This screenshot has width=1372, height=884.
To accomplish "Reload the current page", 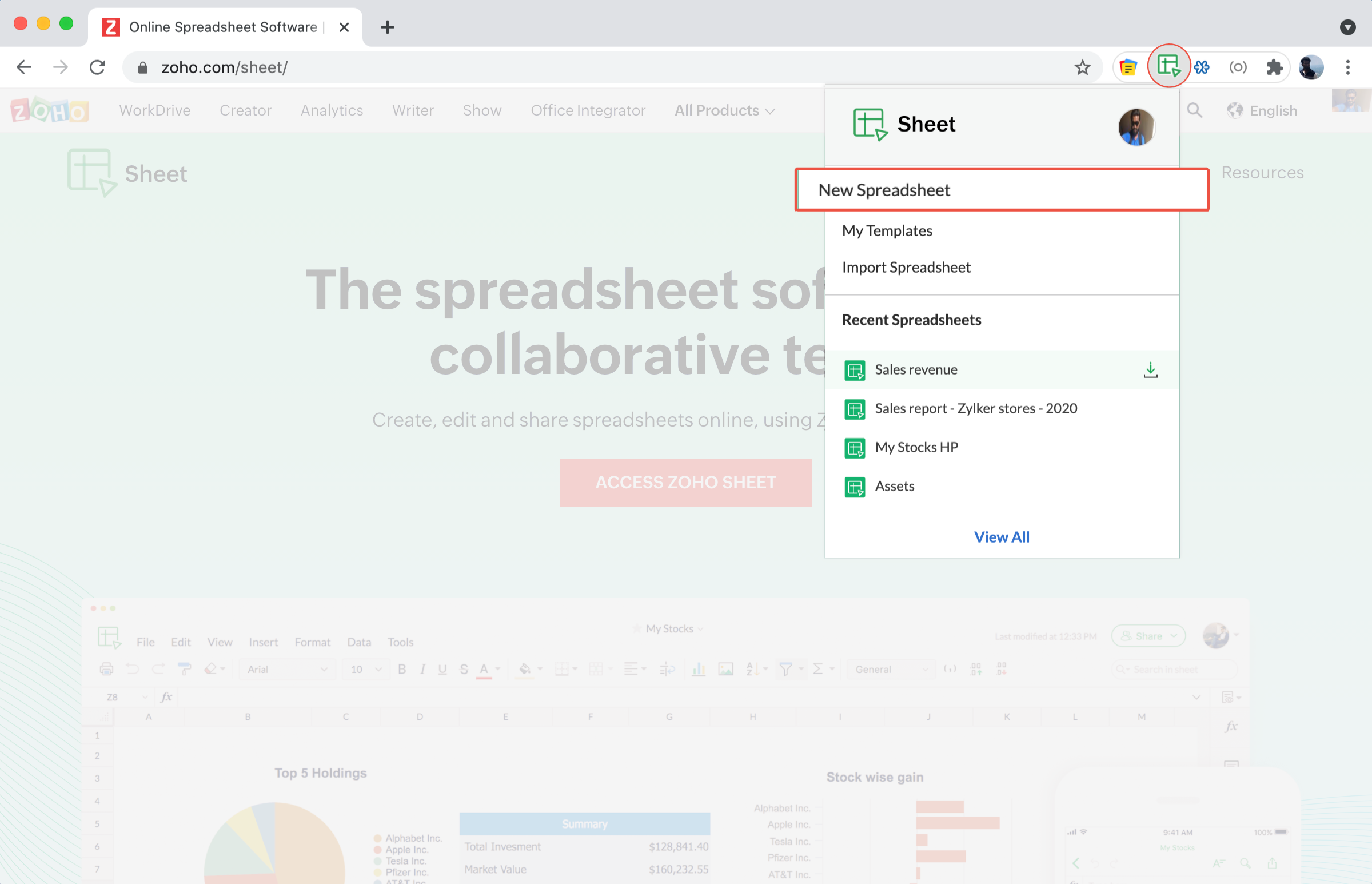I will [x=98, y=67].
